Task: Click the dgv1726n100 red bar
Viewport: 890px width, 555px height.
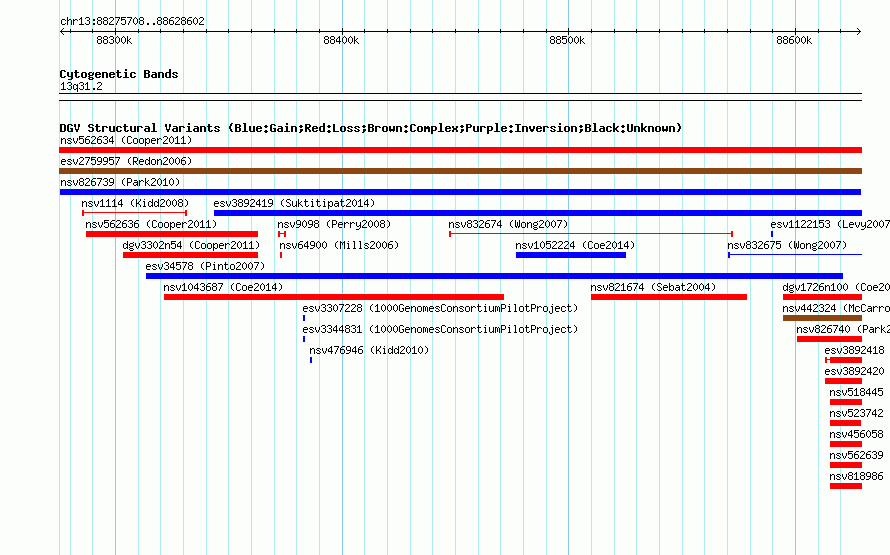Action: click(822, 297)
